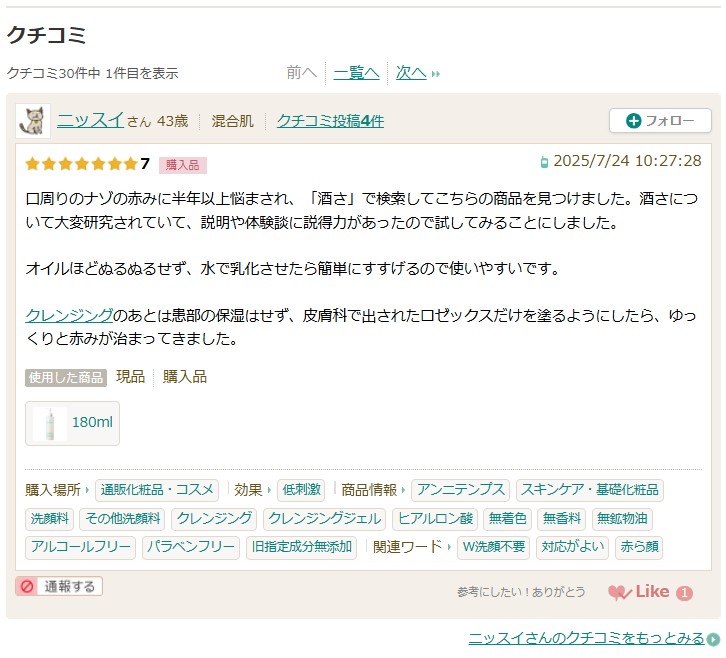Screen dimensions: 726x658
Task: Select the W洗顔不要 keyword tag
Action: 493,548
